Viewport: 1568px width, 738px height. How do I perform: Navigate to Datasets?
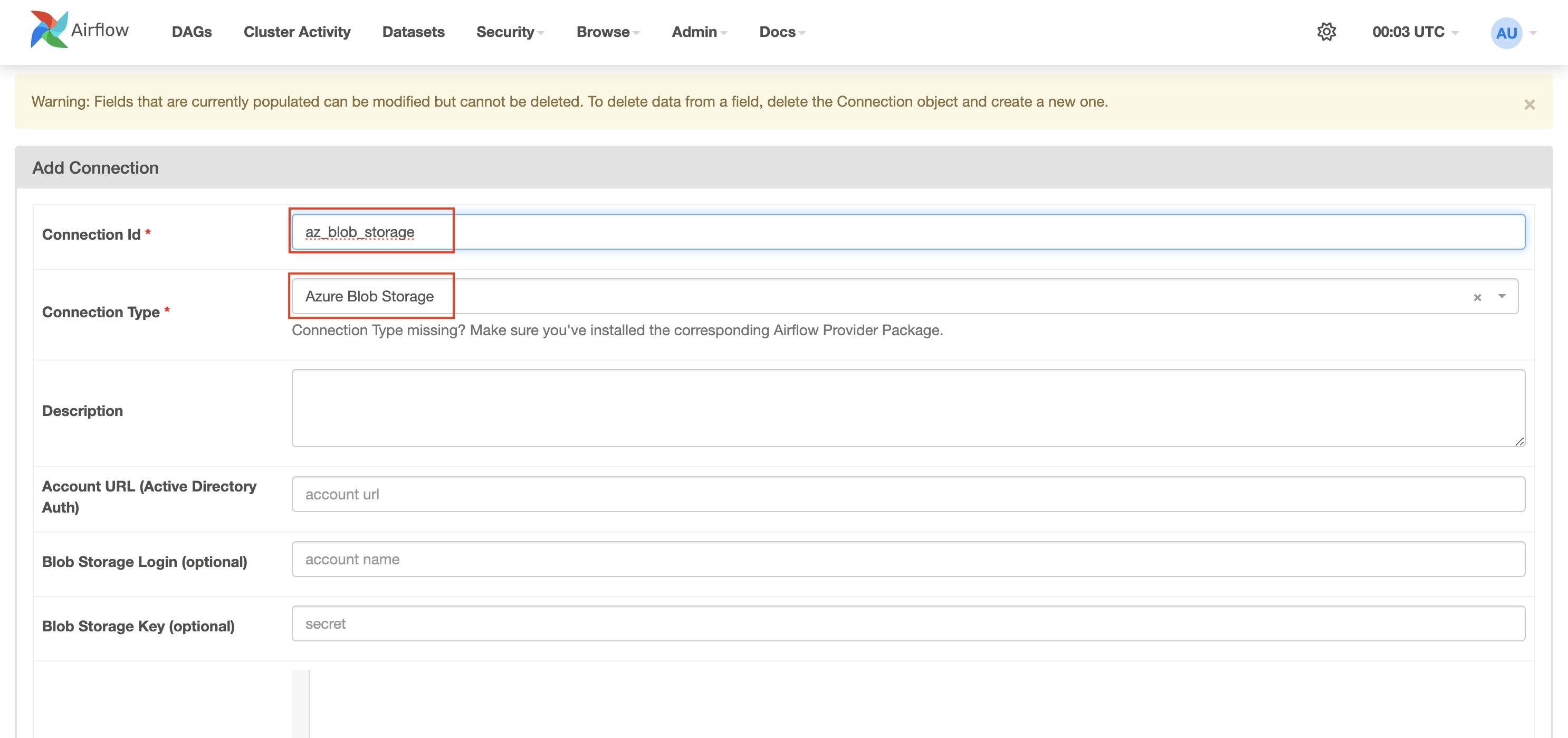click(x=413, y=32)
